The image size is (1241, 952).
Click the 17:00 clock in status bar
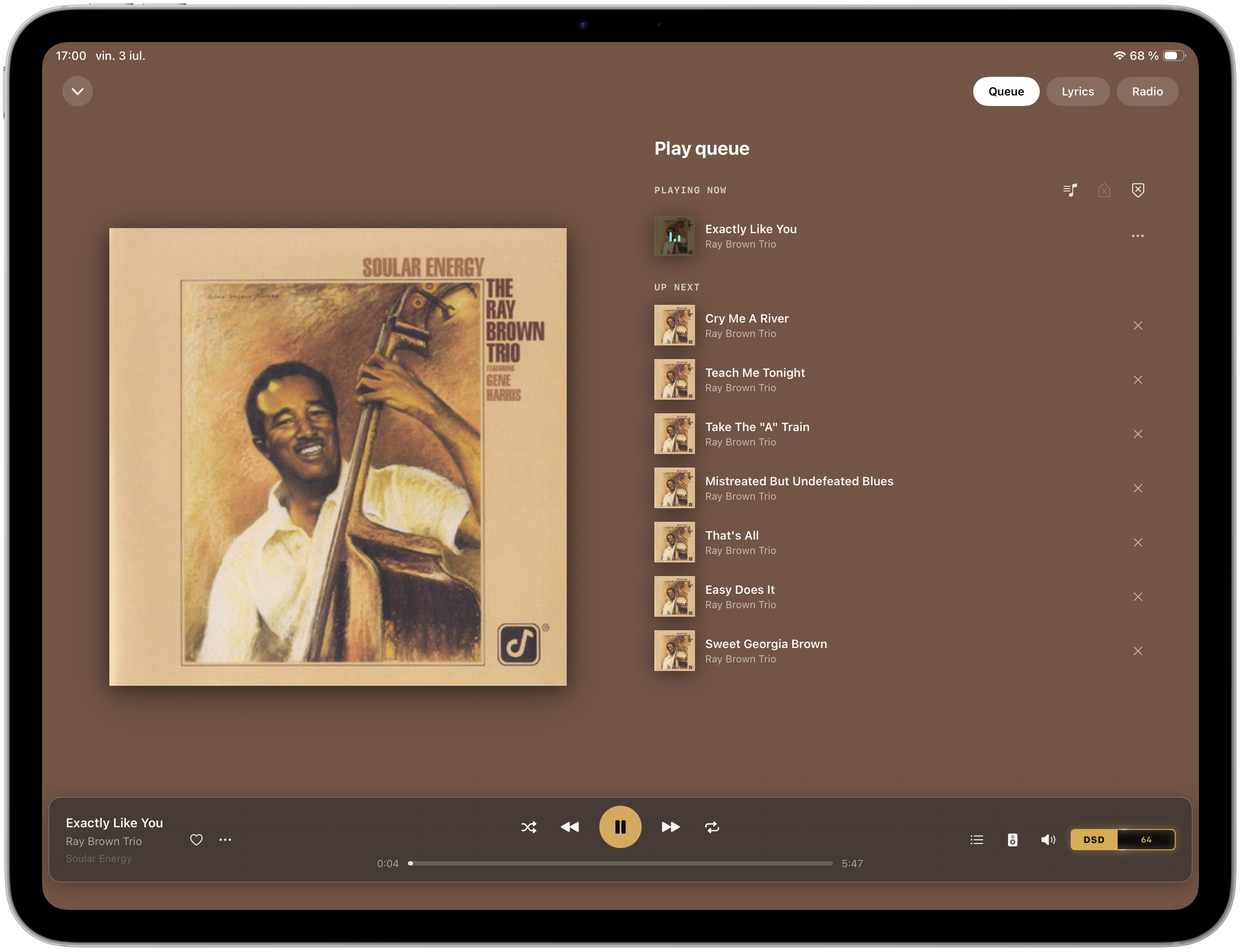click(x=71, y=56)
